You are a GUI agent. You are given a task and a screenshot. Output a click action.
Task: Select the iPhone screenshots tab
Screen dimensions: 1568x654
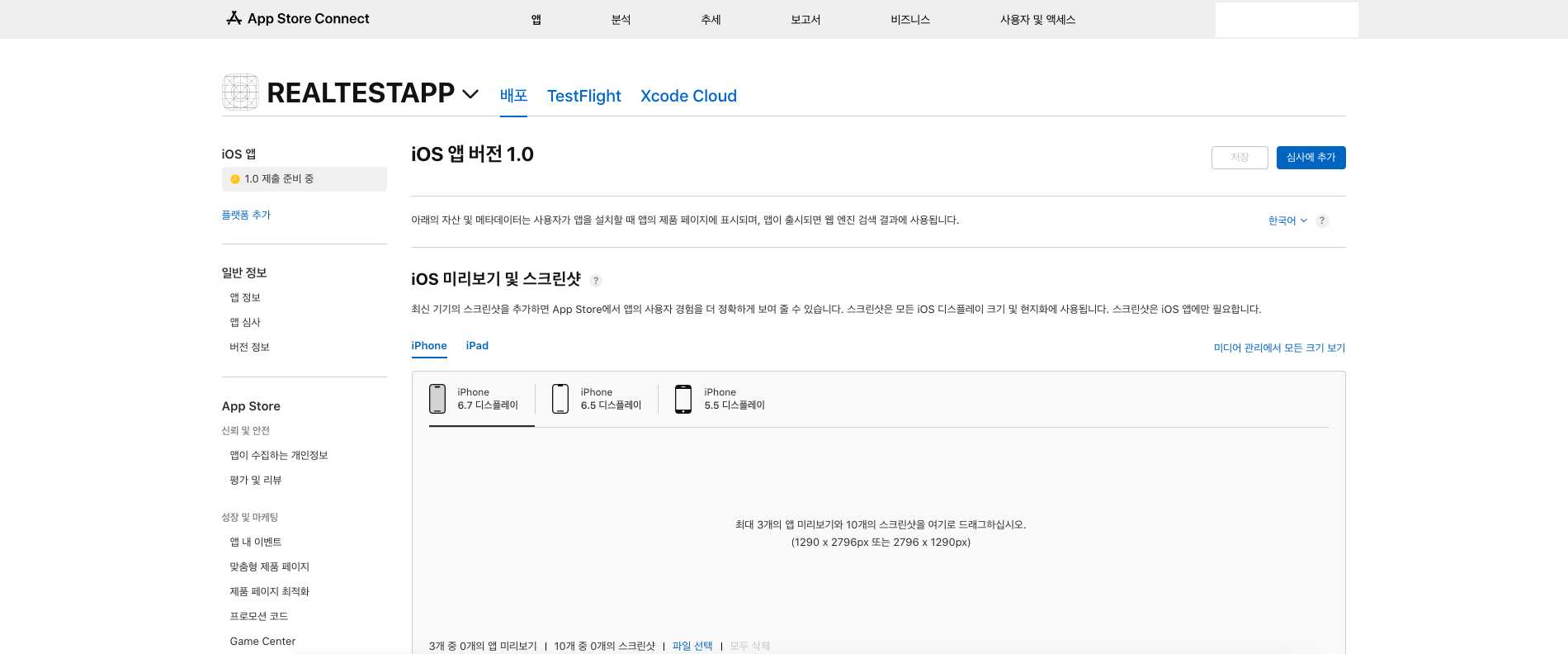pyautogui.click(x=429, y=346)
